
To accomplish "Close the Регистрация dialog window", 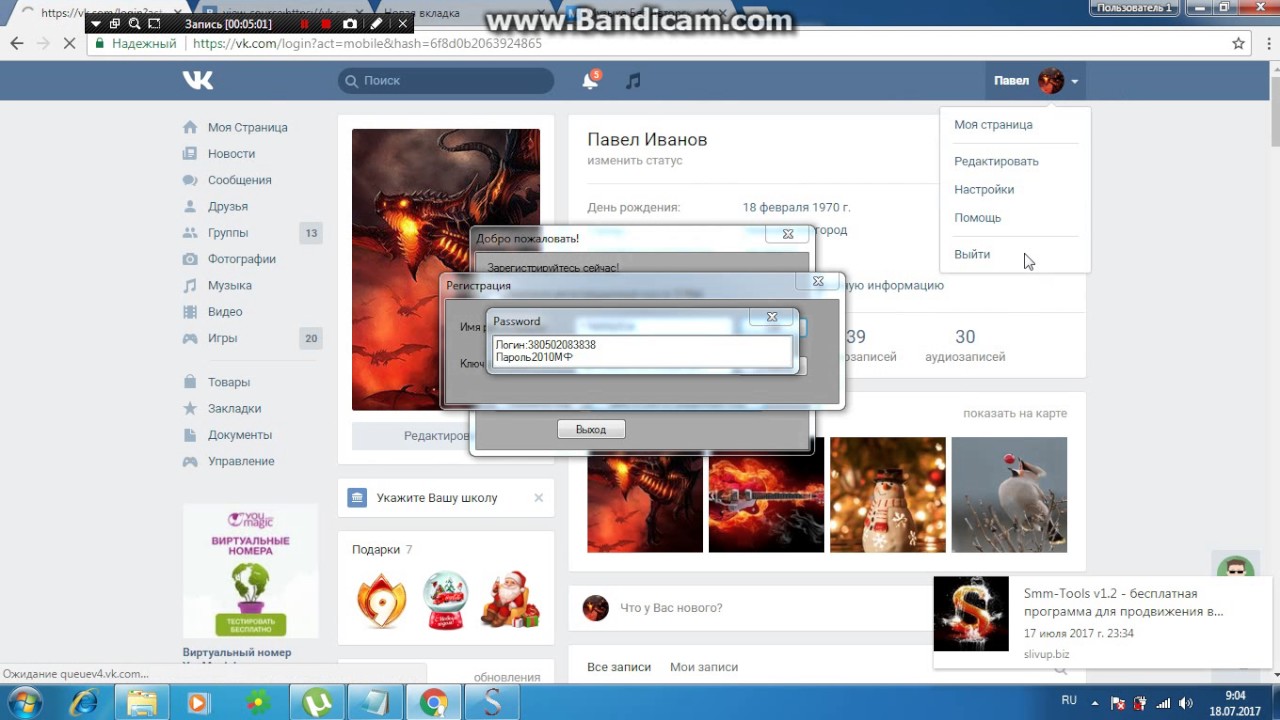I will (x=818, y=282).
